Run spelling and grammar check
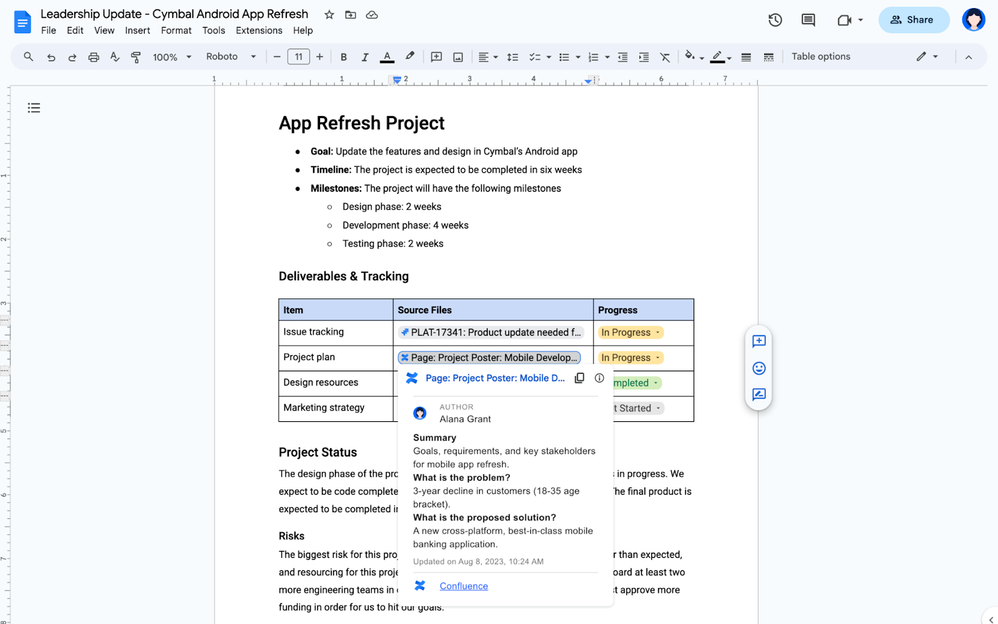 click(115, 57)
